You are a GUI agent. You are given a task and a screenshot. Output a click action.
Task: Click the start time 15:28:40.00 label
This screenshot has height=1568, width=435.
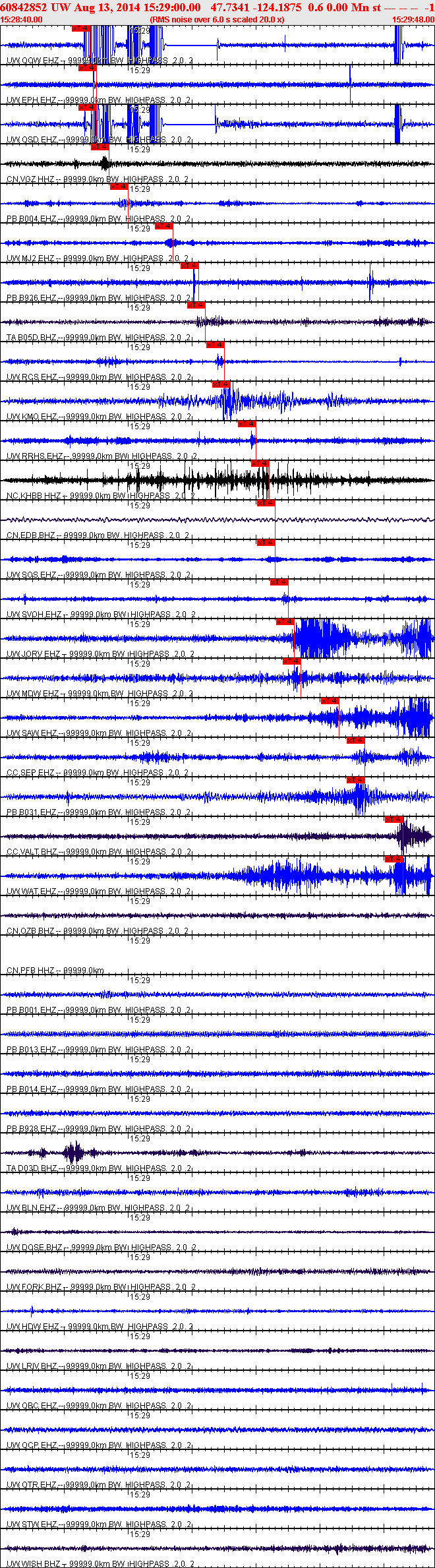22,20
